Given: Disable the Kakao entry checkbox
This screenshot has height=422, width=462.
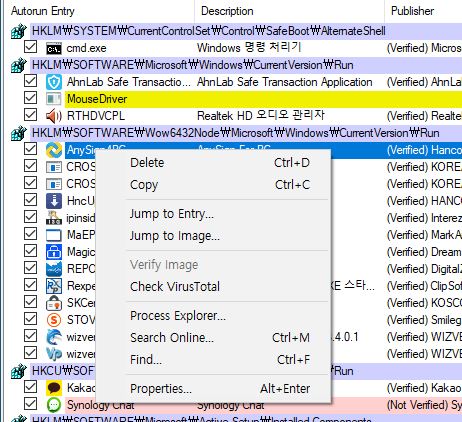Looking at the screenshot, I should [31, 387].
